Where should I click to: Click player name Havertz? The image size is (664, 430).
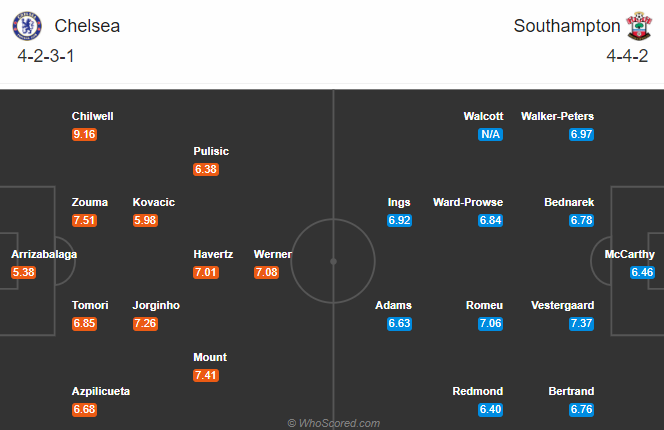tap(213, 254)
